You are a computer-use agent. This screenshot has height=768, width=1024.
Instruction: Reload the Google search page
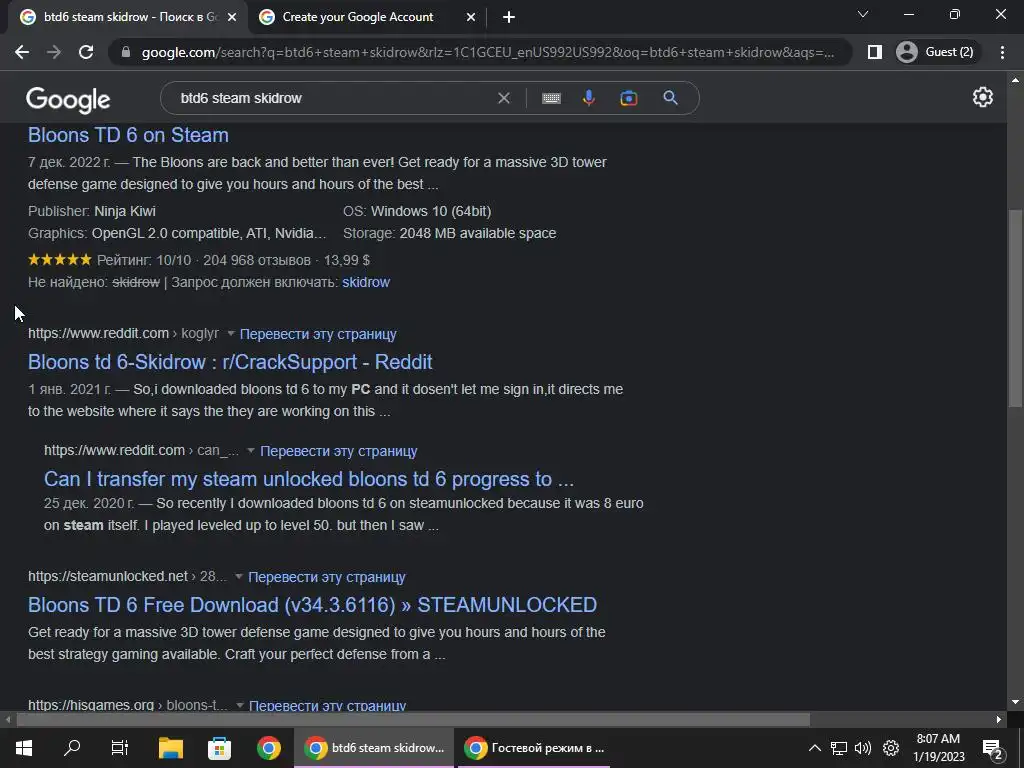click(86, 52)
